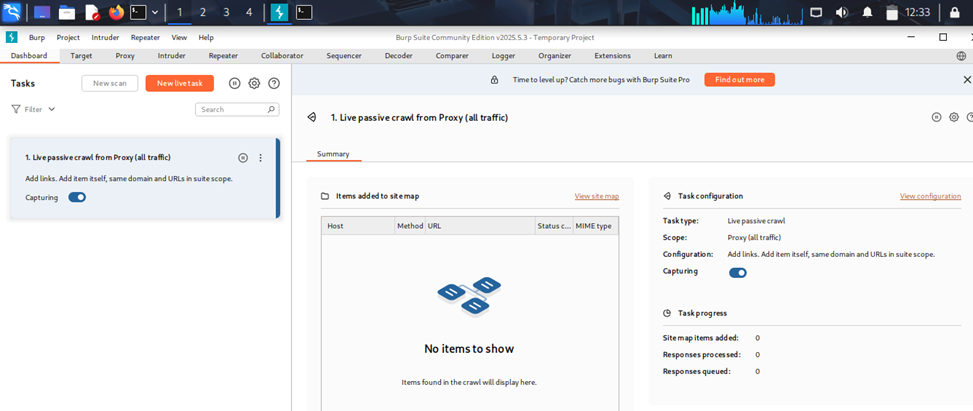Sort by the Host column header
This screenshot has width=973, height=411.
coord(358,226)
